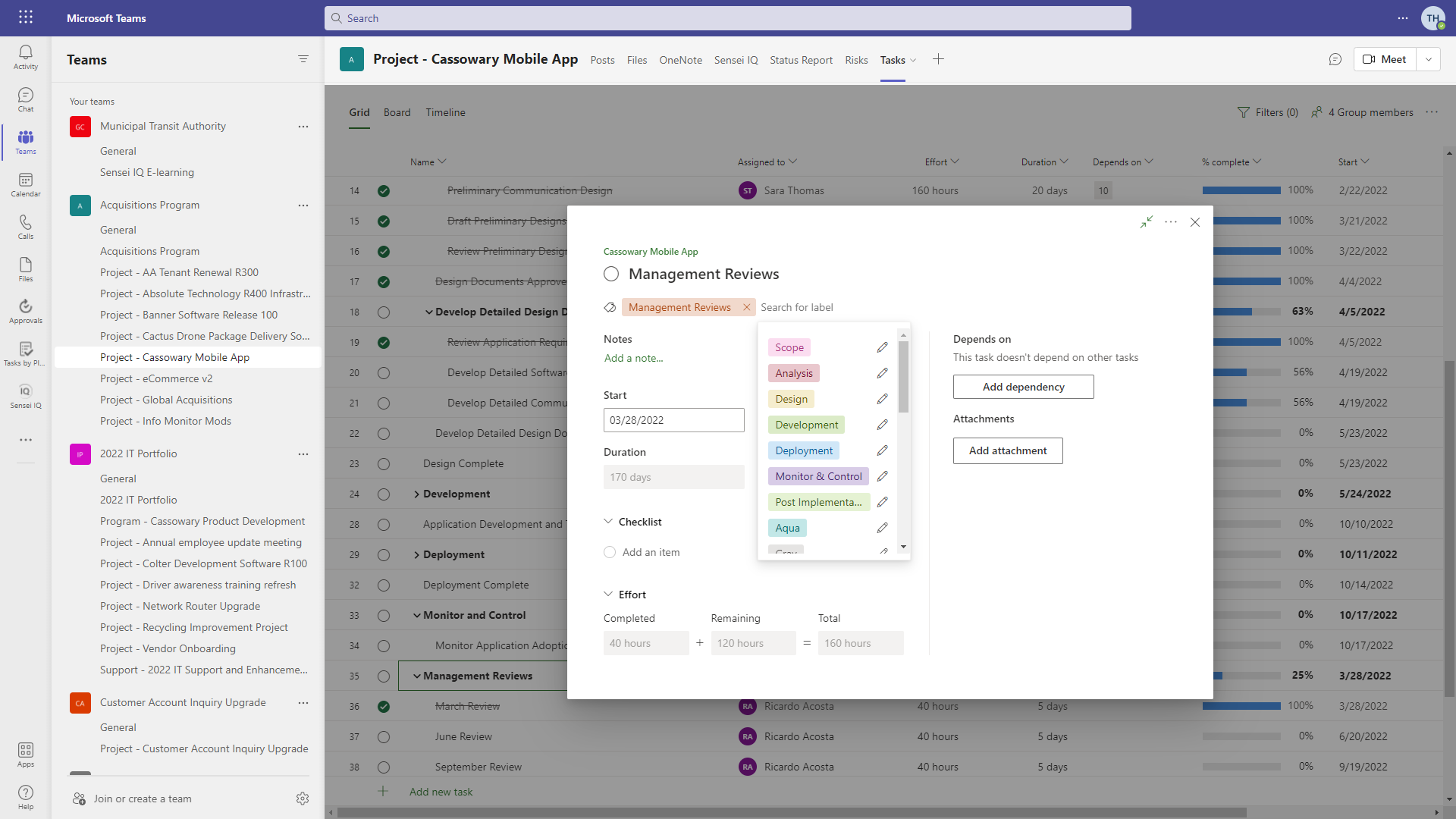Image resolution: width=1456 pixels, height=819 pixels.
Task: Select the Scope color label
Action: pyautogui.click(x=789, y=347)
